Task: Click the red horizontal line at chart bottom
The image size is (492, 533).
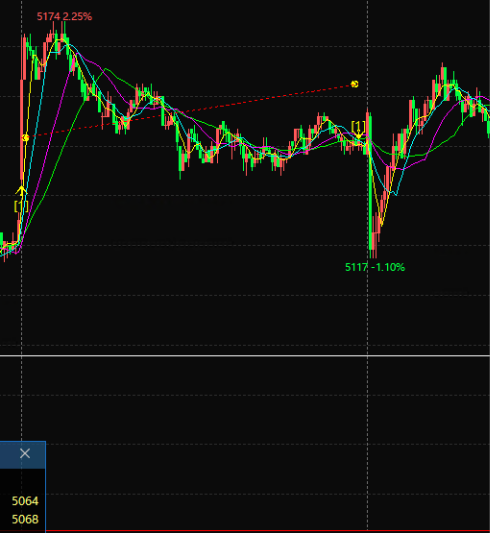Action: [x=269, y=531]
